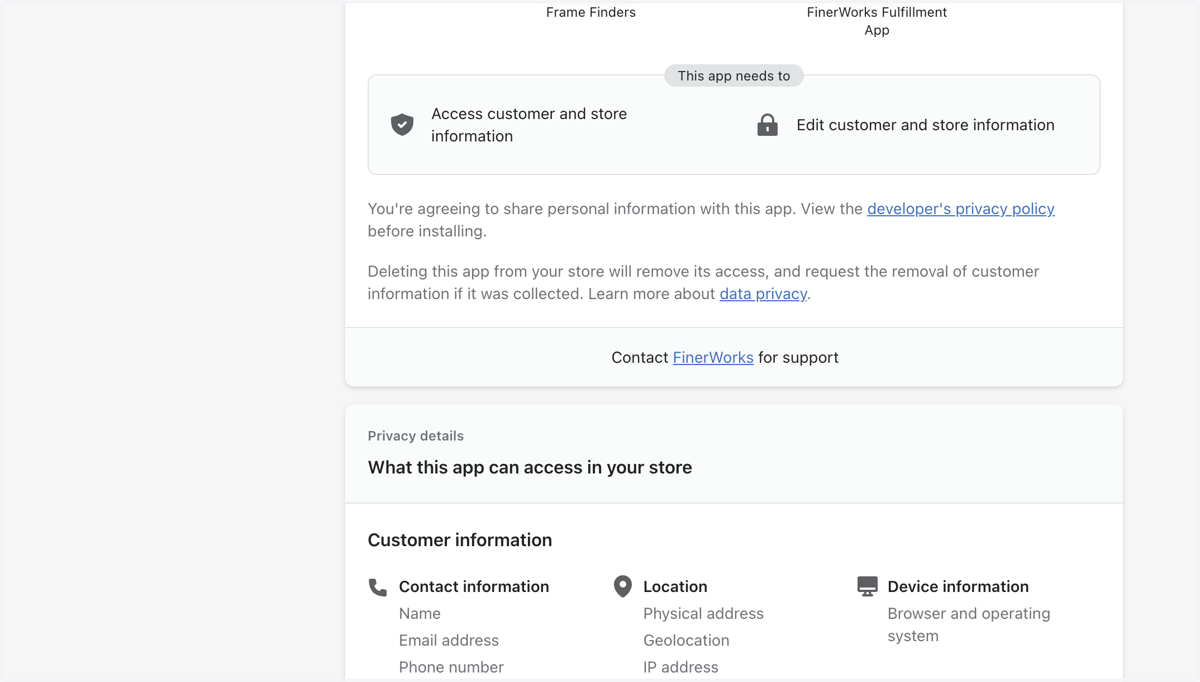Click the 'Physical address' entry
This screenshot has height=682, width=1200.
[x=703, y=614]
